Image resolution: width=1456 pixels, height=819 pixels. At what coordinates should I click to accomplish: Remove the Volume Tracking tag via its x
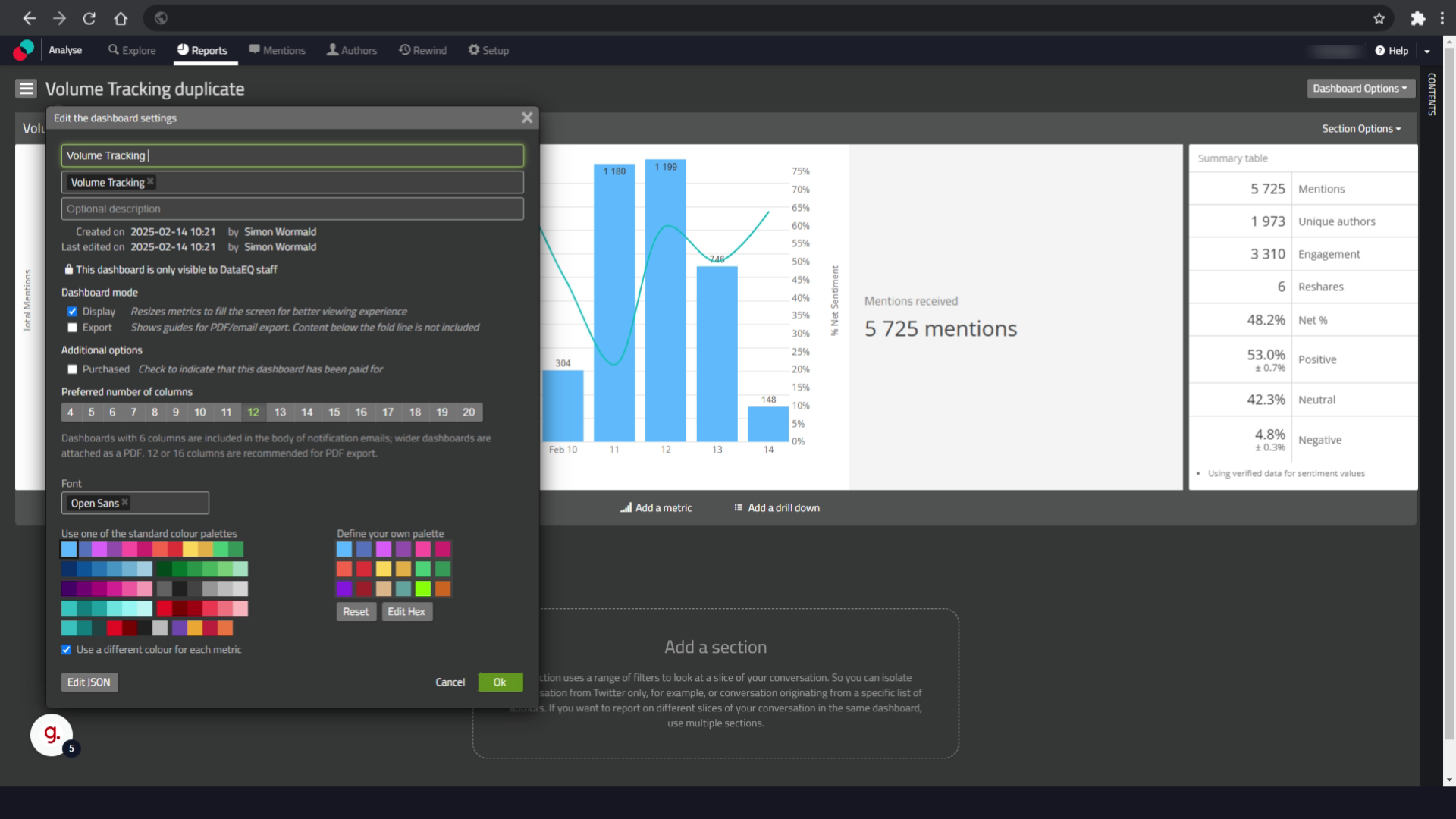151,182
